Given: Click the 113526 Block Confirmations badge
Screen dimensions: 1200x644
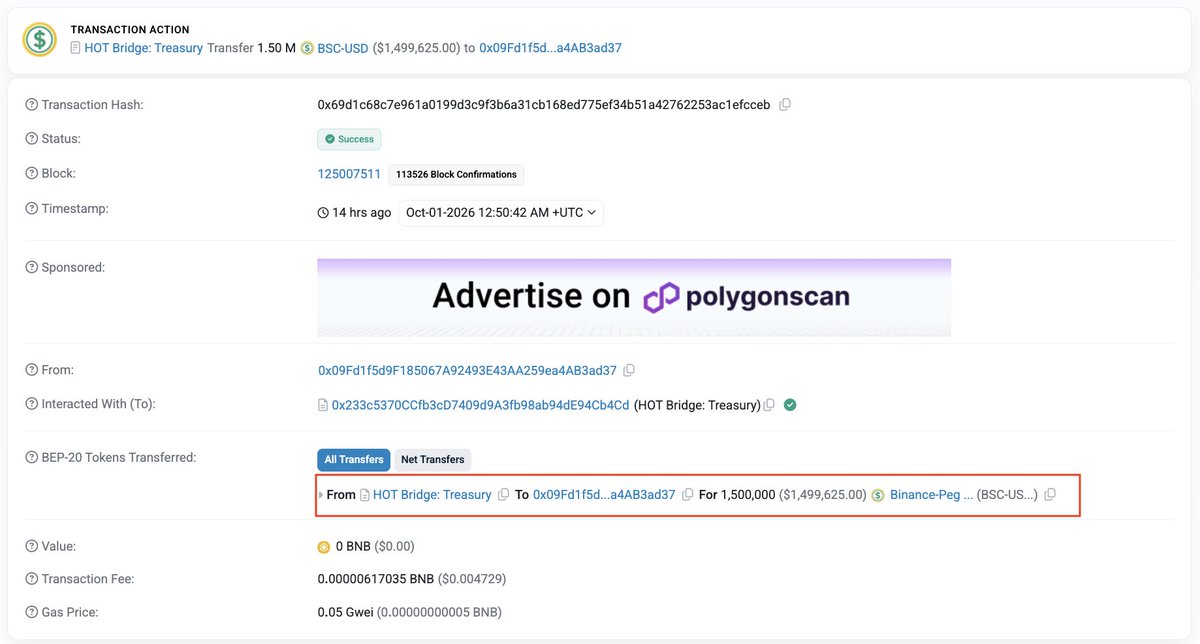Looking at the screenshot, I should click(456, 174).
